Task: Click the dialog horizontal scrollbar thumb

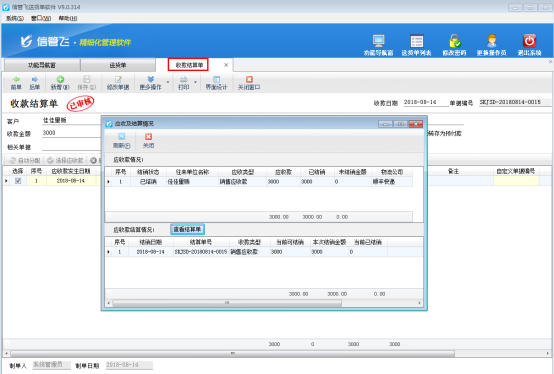Action: click(227, 303)
